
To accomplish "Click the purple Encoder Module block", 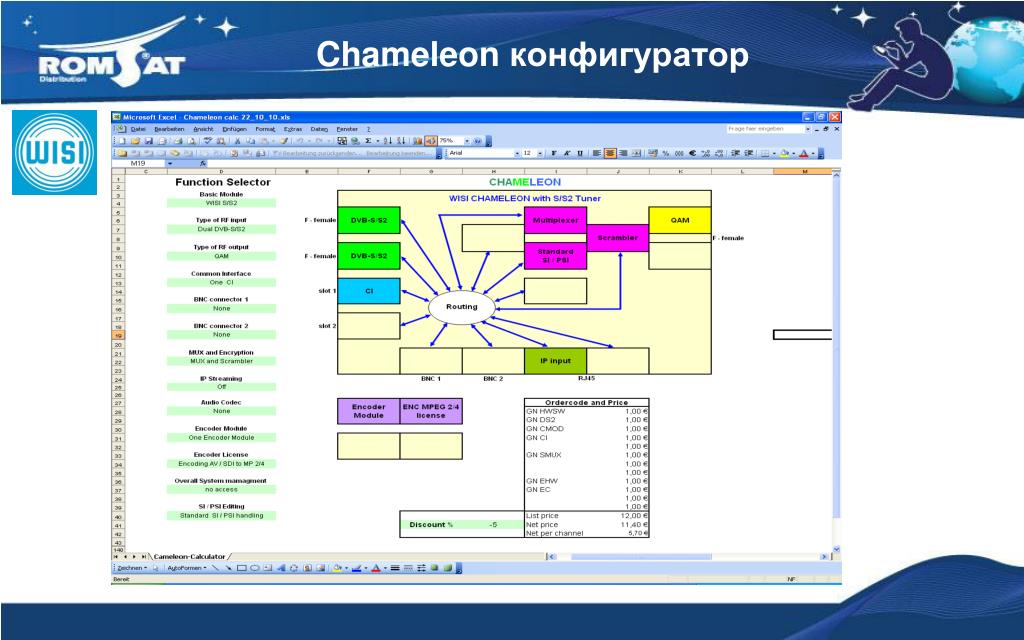I will pos(368,411).
